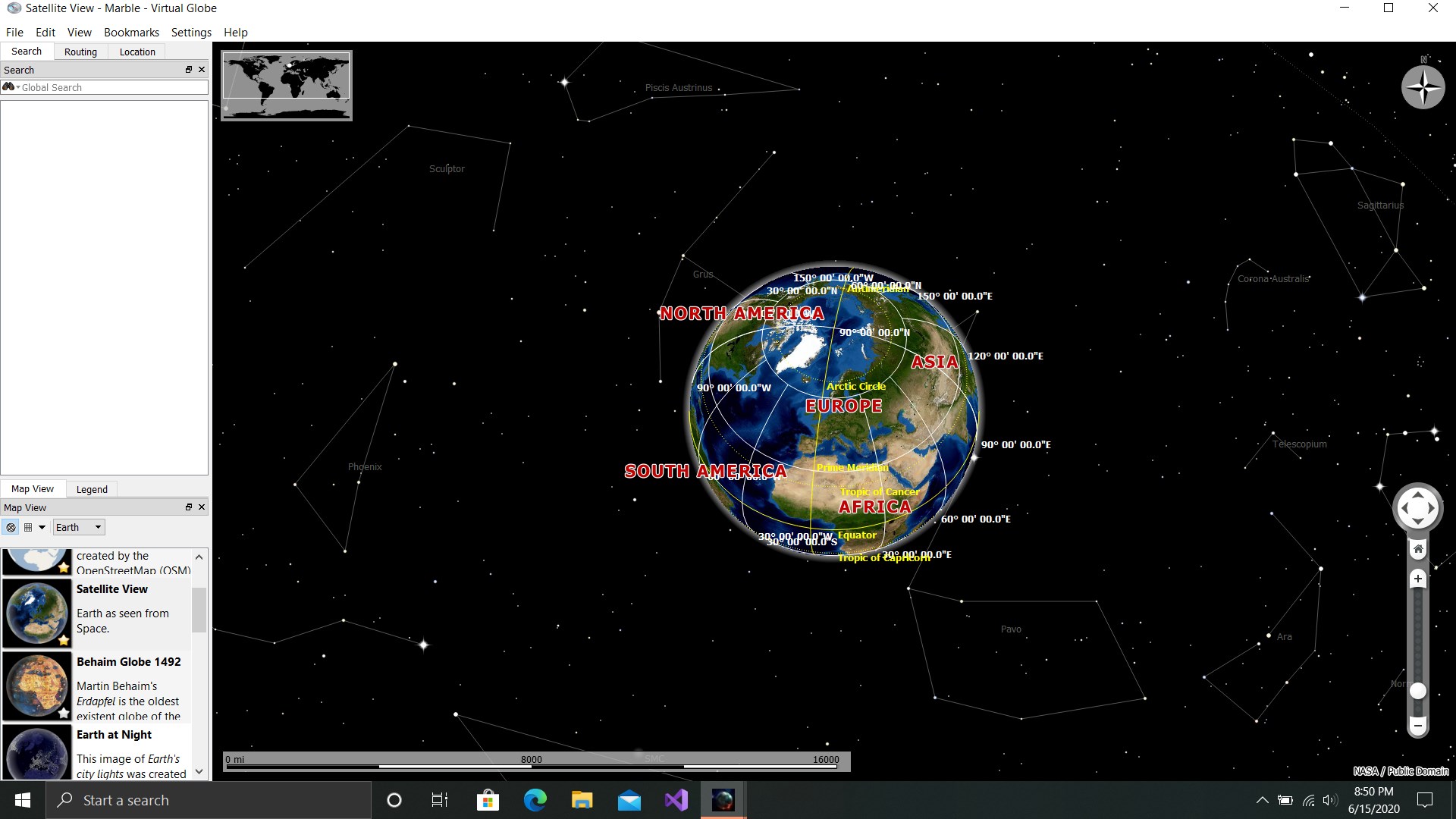Click the binoculars search icon
This screenshot has width=1456, height=819.
8,87
